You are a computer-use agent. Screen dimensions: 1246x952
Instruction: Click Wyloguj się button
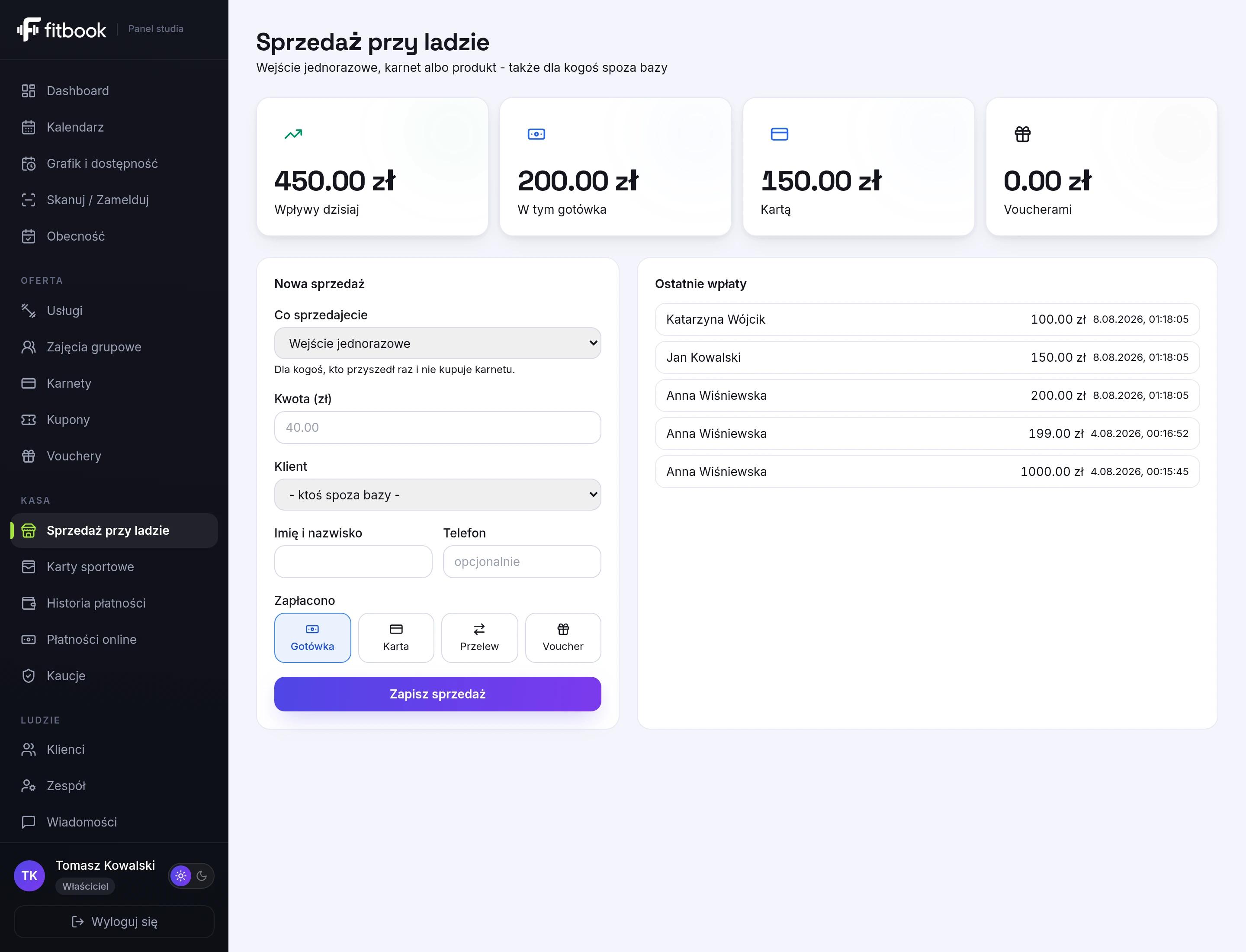(x=114, y=921)
